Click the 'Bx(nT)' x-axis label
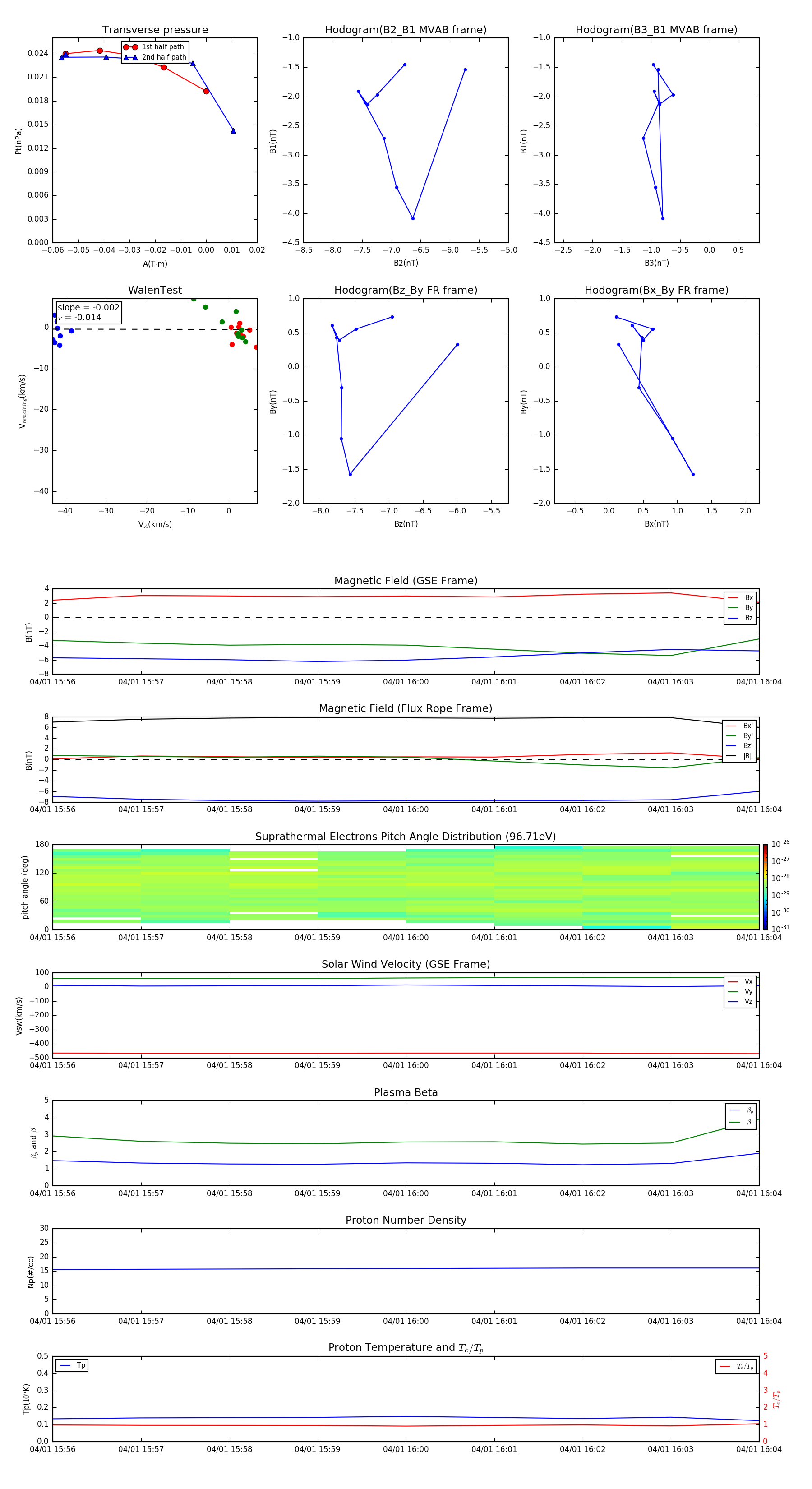812x1489 pixels. tap(656, 524)
